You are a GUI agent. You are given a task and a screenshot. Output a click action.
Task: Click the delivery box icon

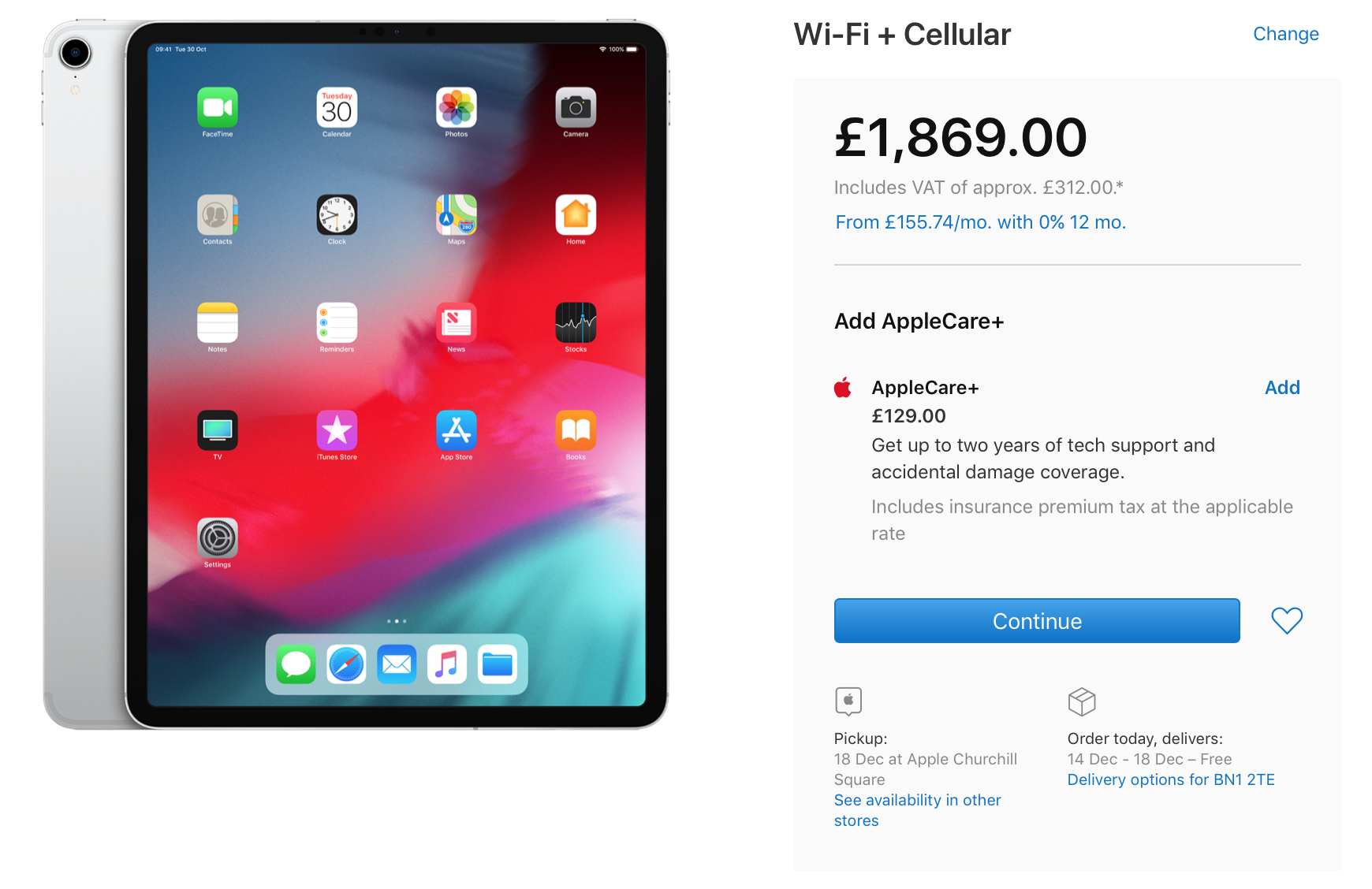[1082, 701]
